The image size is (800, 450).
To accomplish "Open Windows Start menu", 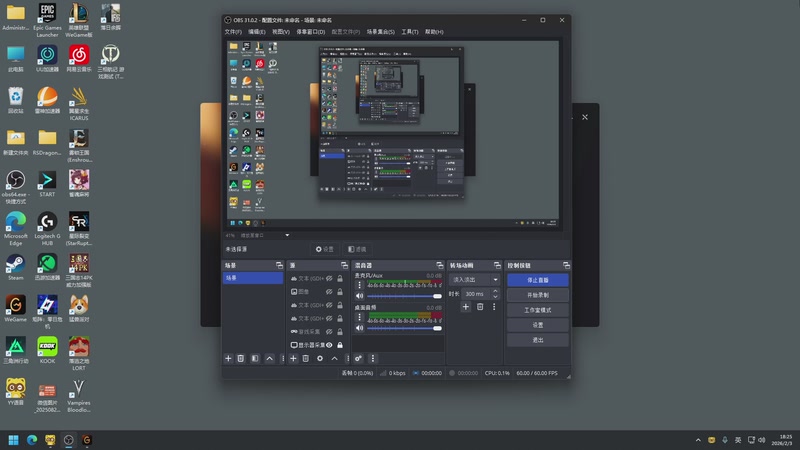I will pos(14,440).
